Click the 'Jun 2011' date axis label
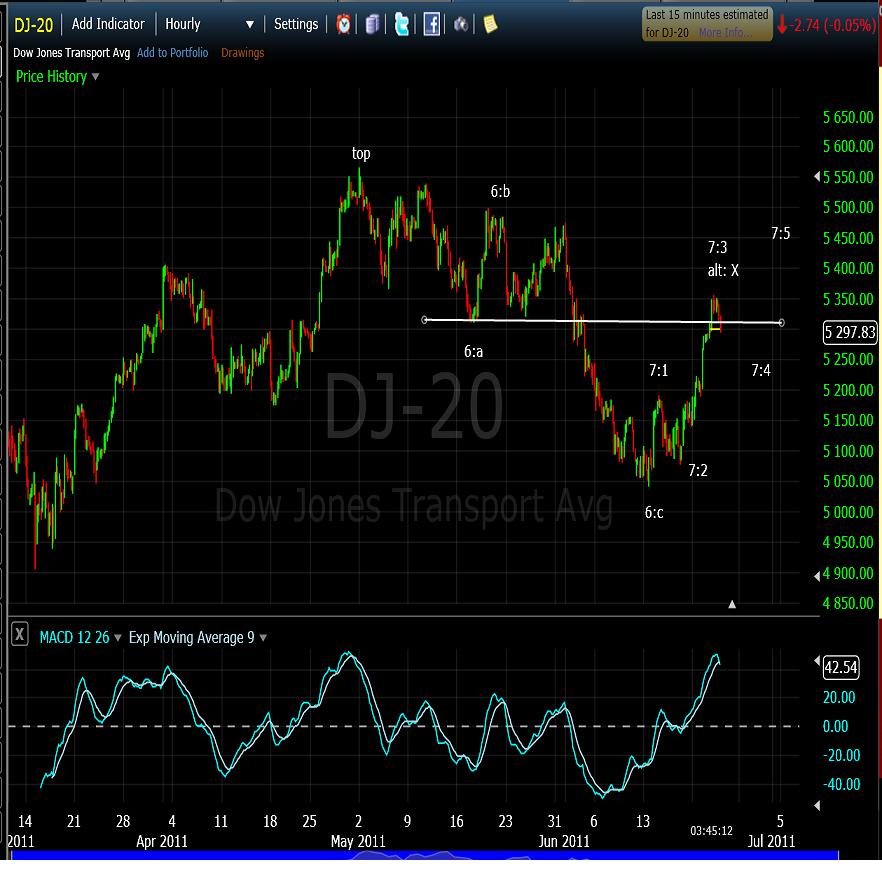 [564, 842]
